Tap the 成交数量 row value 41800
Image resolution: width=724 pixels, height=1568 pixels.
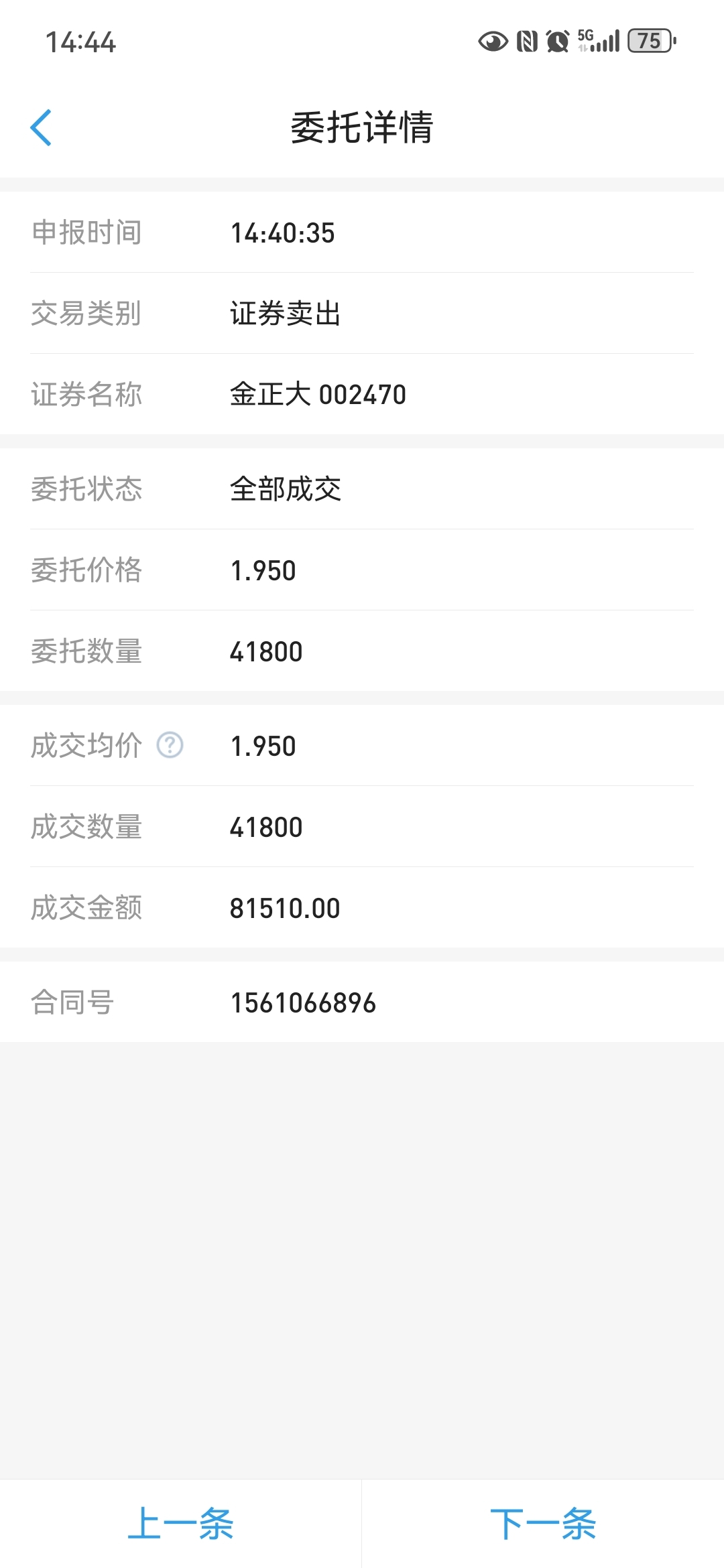[x=266, y=828]
